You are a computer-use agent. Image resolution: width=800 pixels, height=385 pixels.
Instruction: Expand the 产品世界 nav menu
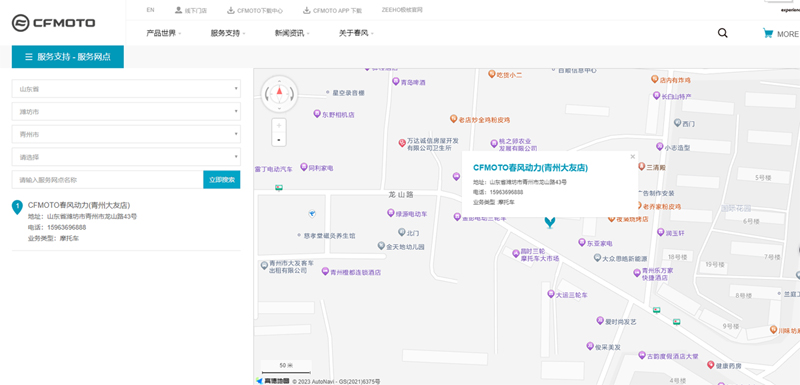click(x=163, y=33)
